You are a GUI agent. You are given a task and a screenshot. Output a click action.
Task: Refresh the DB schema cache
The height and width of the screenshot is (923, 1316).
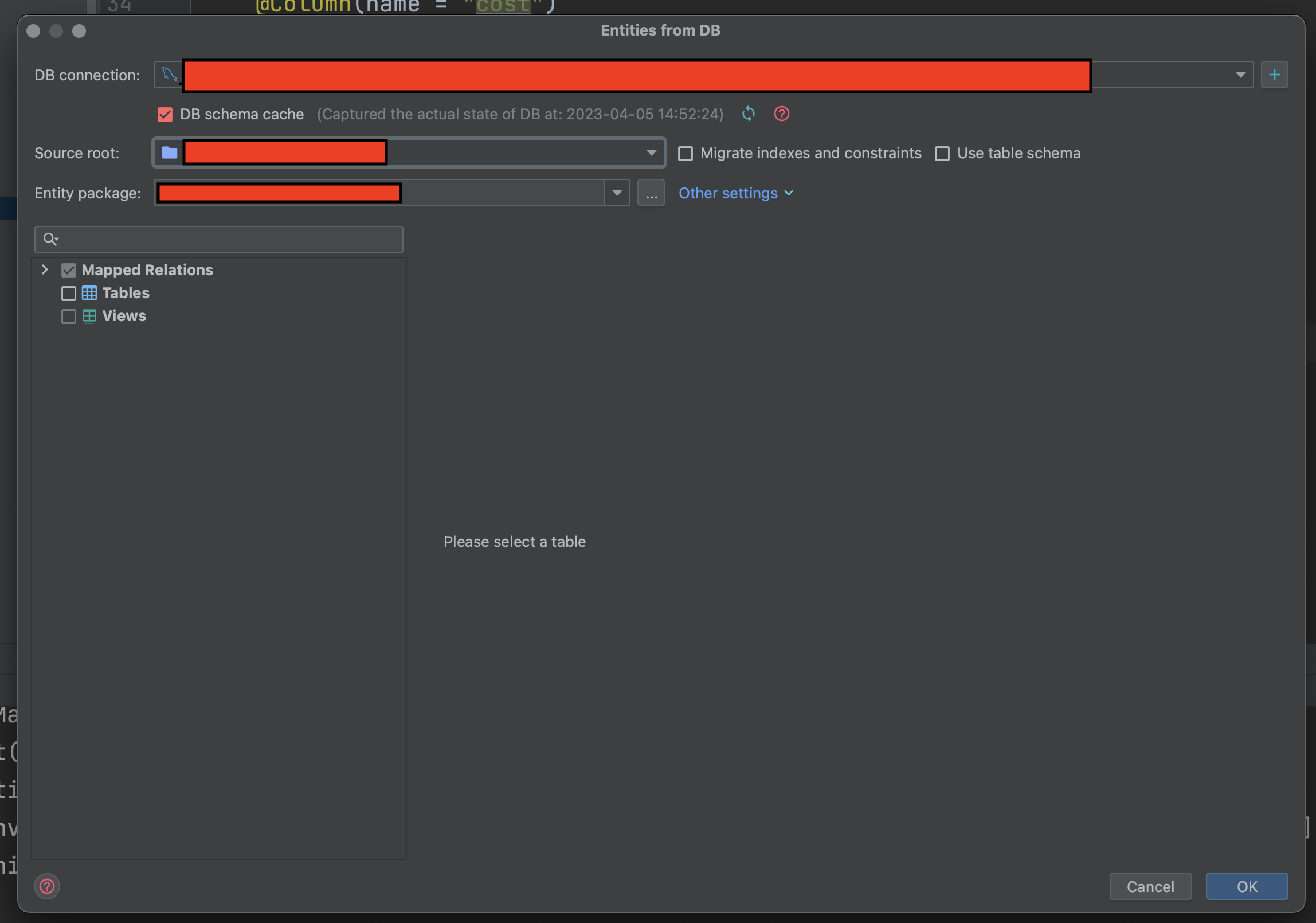(748, 114)
